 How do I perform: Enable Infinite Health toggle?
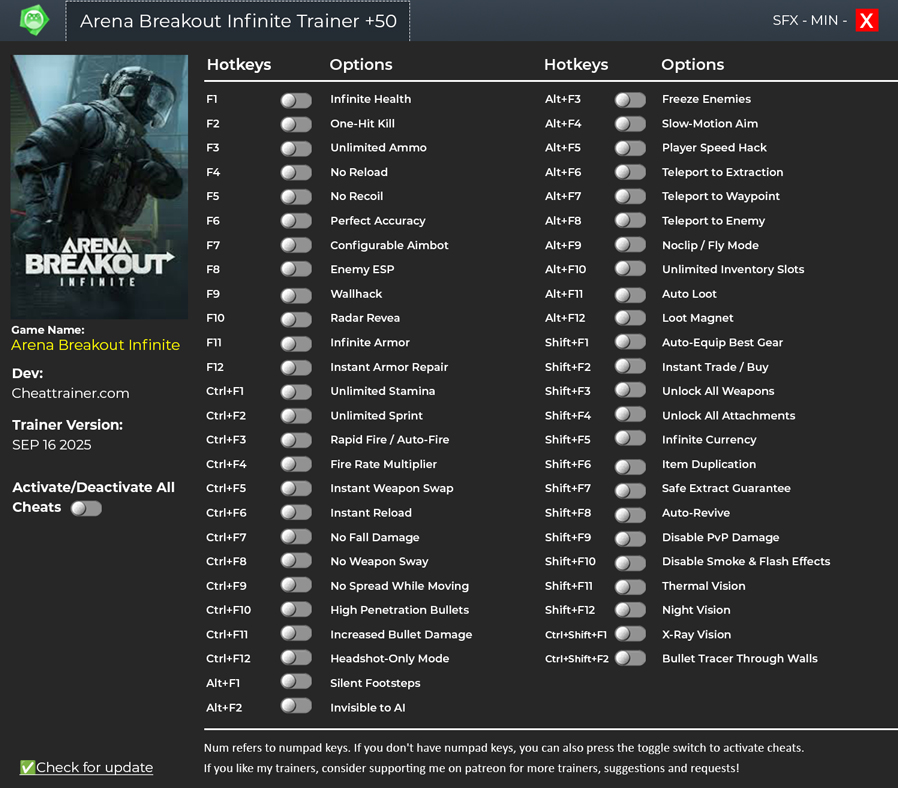point(296,101)
